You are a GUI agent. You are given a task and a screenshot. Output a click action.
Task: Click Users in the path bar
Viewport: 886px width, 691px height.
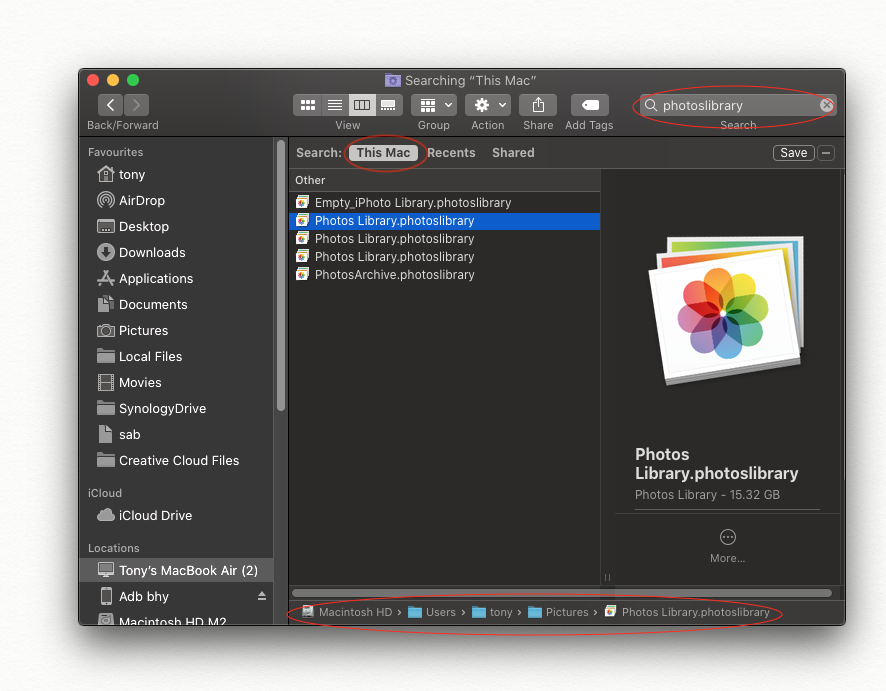432,612
